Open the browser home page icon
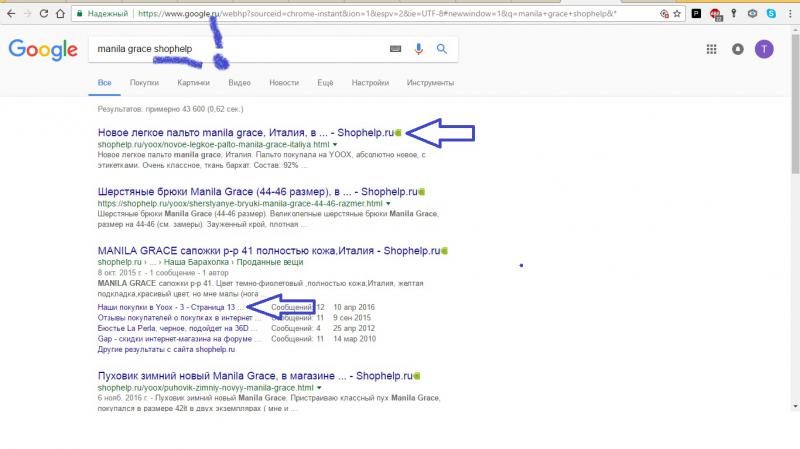800x449 pixels. coord(60,14)
